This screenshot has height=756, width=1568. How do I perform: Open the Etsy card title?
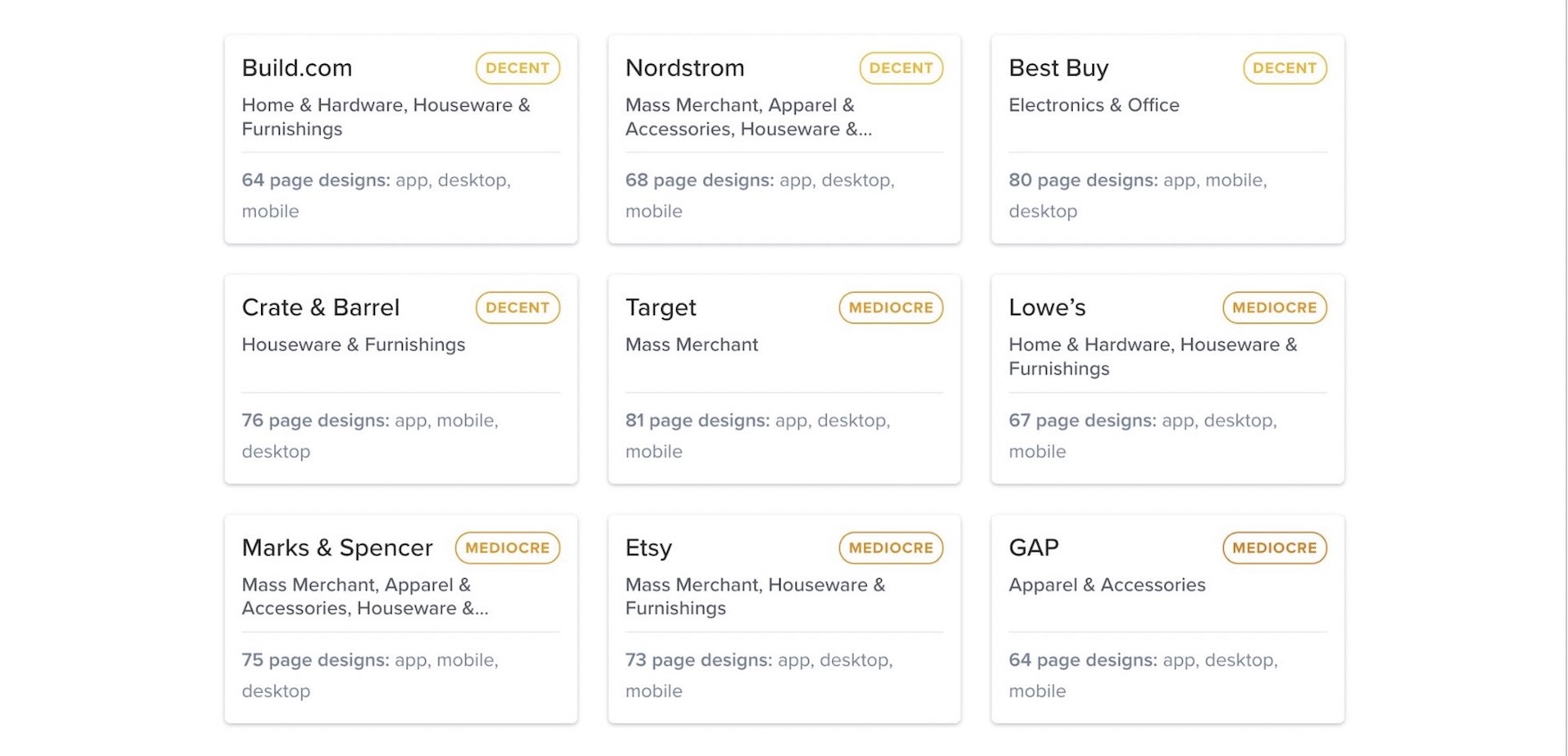tap(649, 548)
